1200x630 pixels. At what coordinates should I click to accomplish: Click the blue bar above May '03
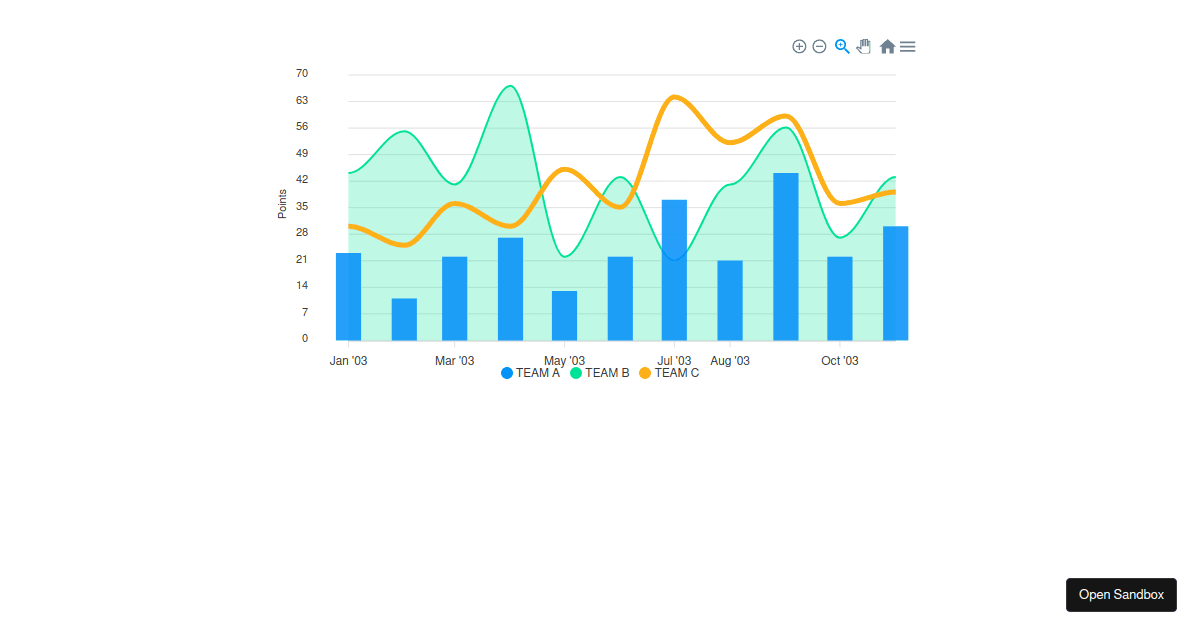(564, 316)
